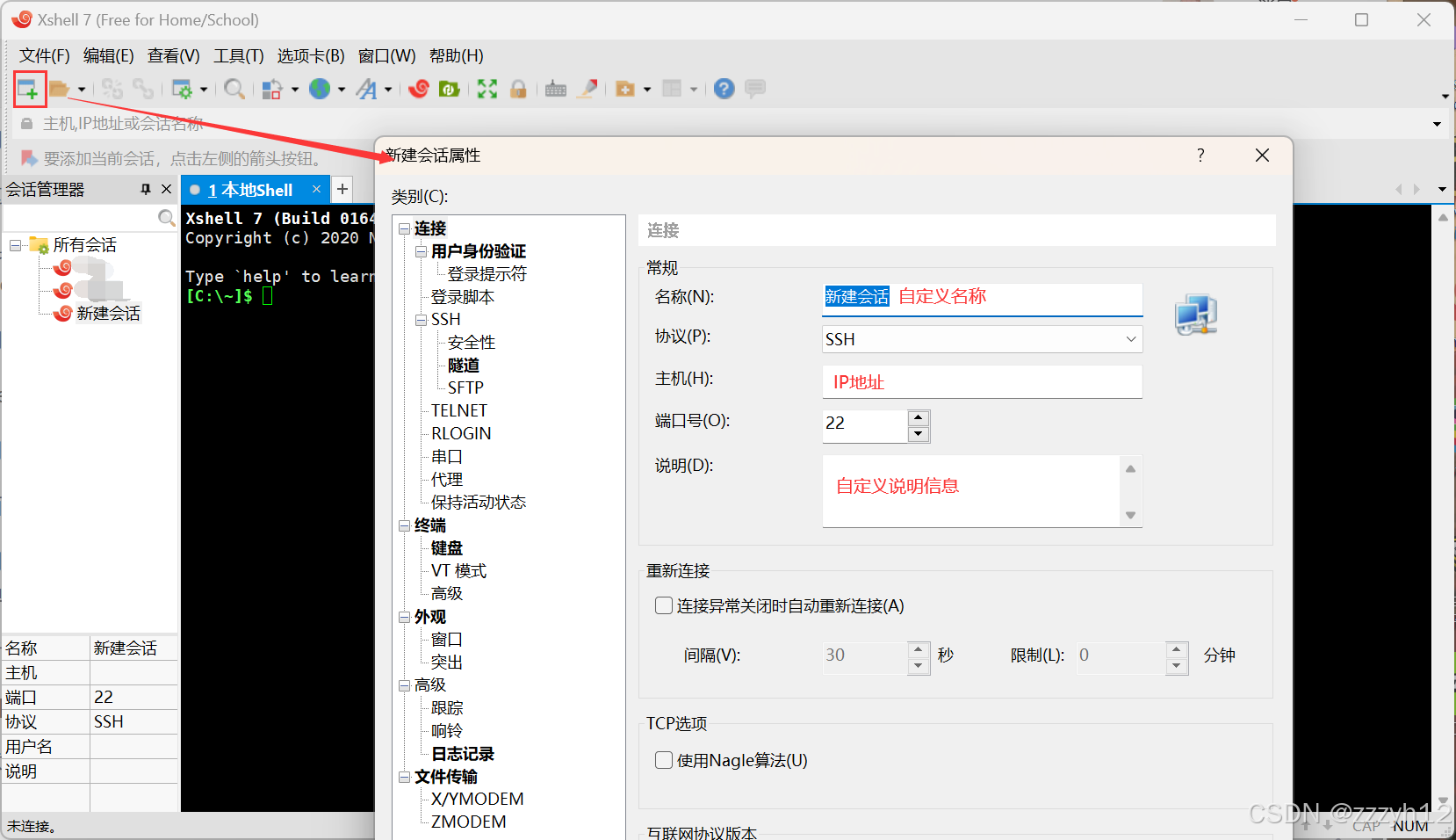
Task: Select 日志记录 in the category tree
Action: pyautogui.click(x=463, y=754)
